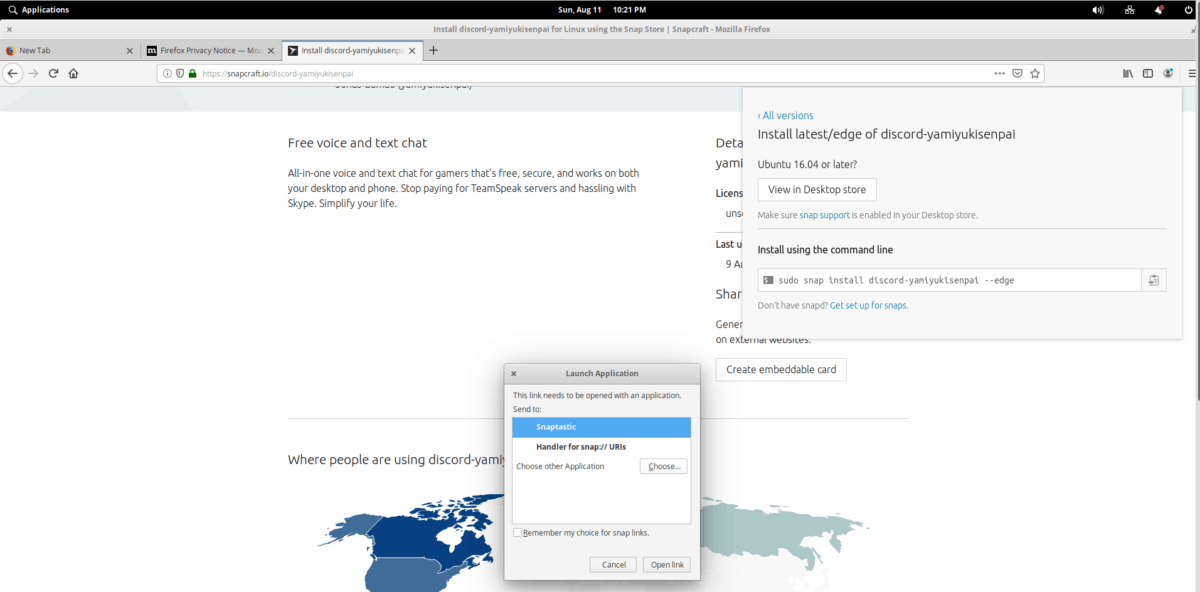Viewport: 1200px width, 592px height.
Task: Click the forward navigation arrow
Action: (33, 73)
